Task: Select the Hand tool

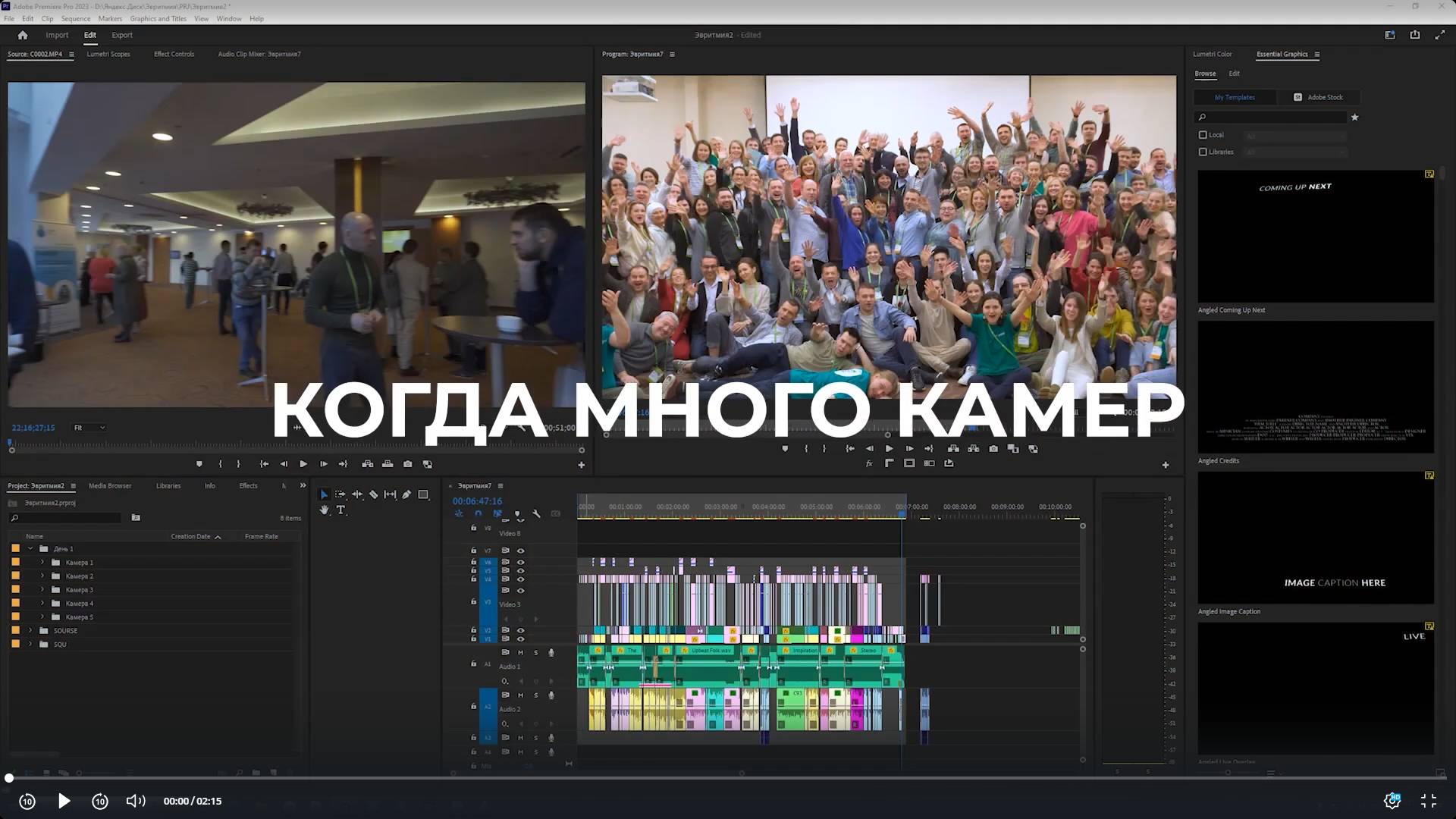Action: click(324, 510)
